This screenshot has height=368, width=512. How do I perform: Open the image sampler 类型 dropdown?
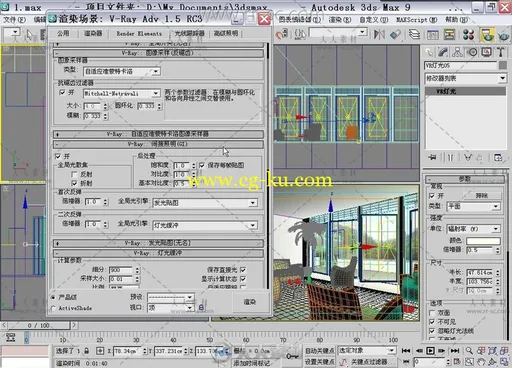click(122, 71)
